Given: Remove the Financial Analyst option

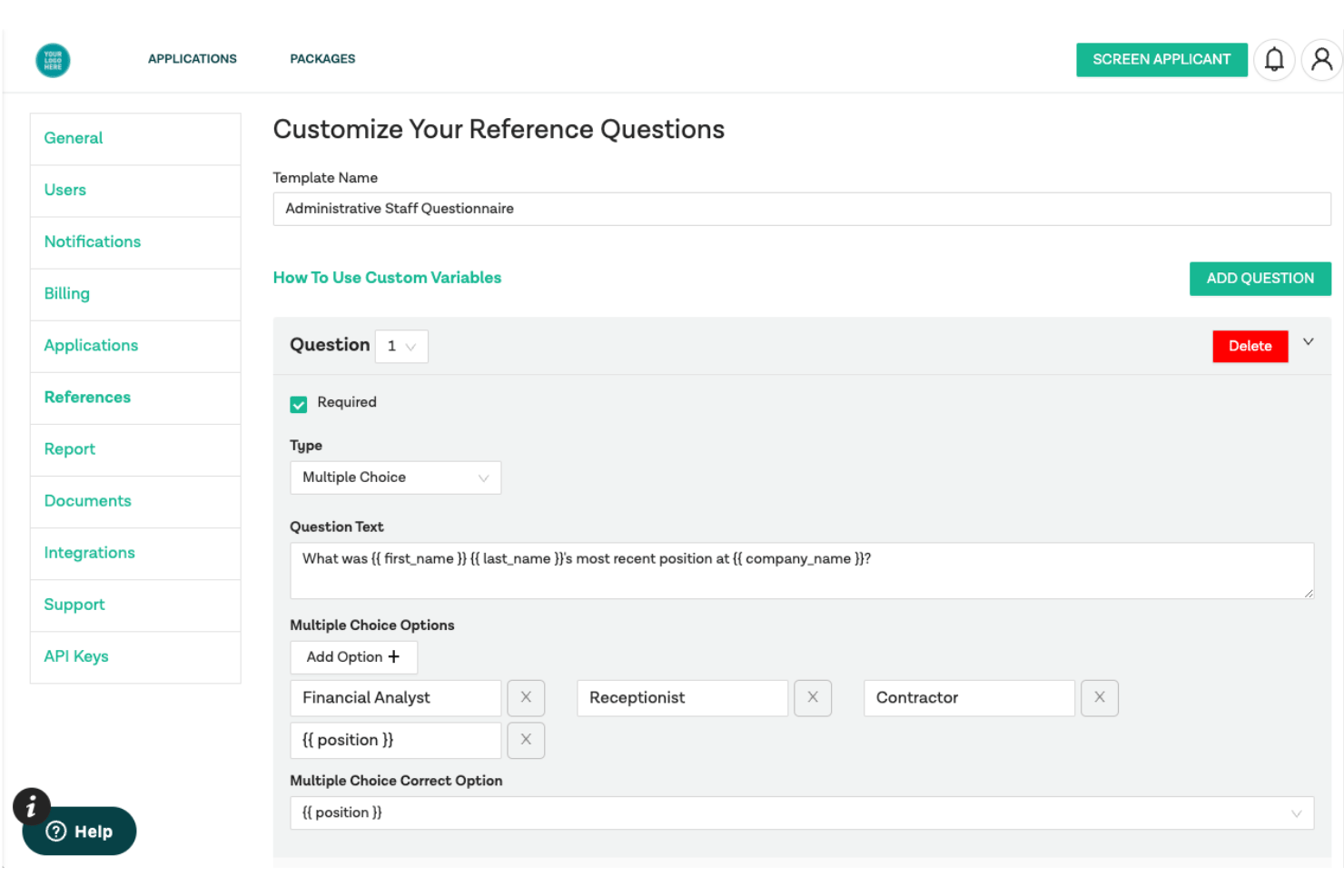Looking at the screenshot, I should 526,698.
